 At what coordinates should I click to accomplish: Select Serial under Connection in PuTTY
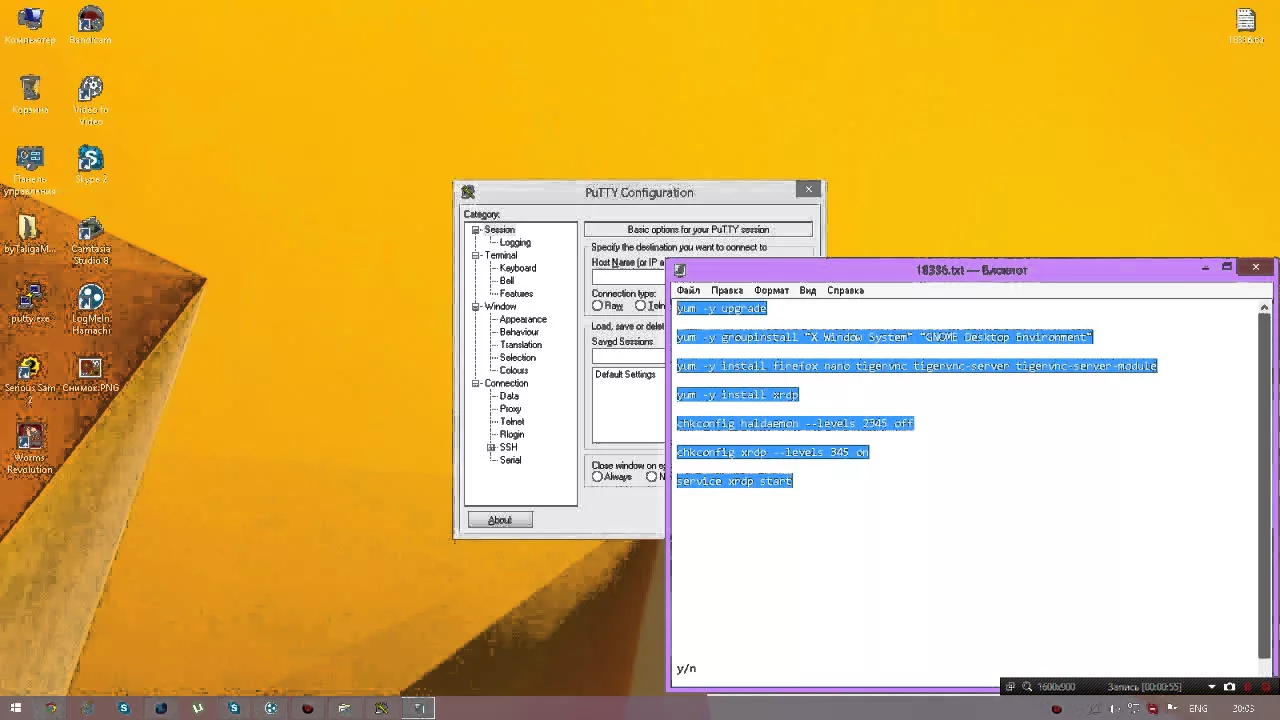click(x=510, y=461)
